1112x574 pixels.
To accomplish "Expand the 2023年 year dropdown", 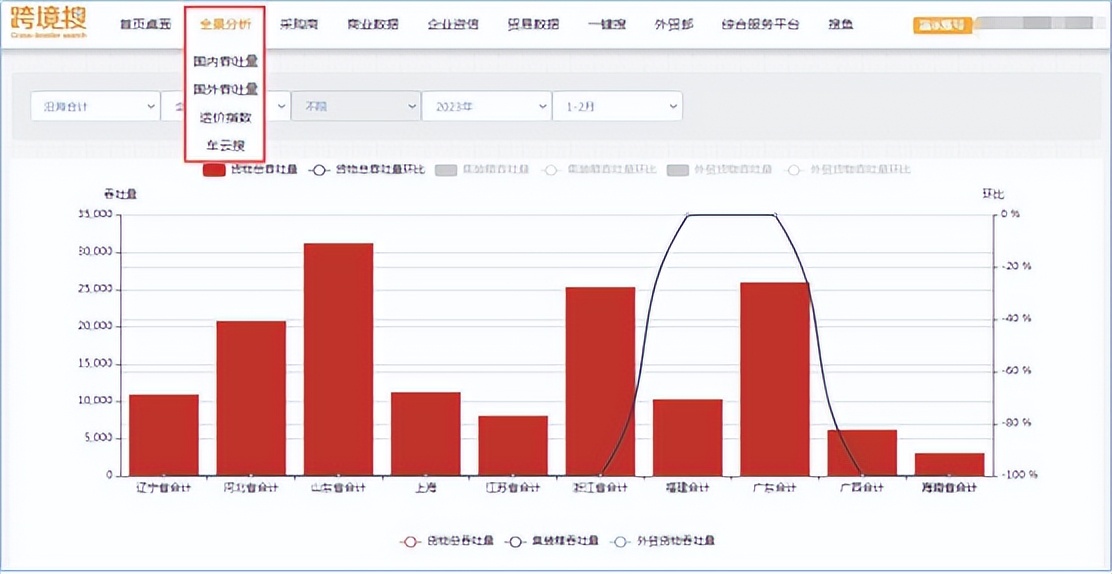I will 486,106.
